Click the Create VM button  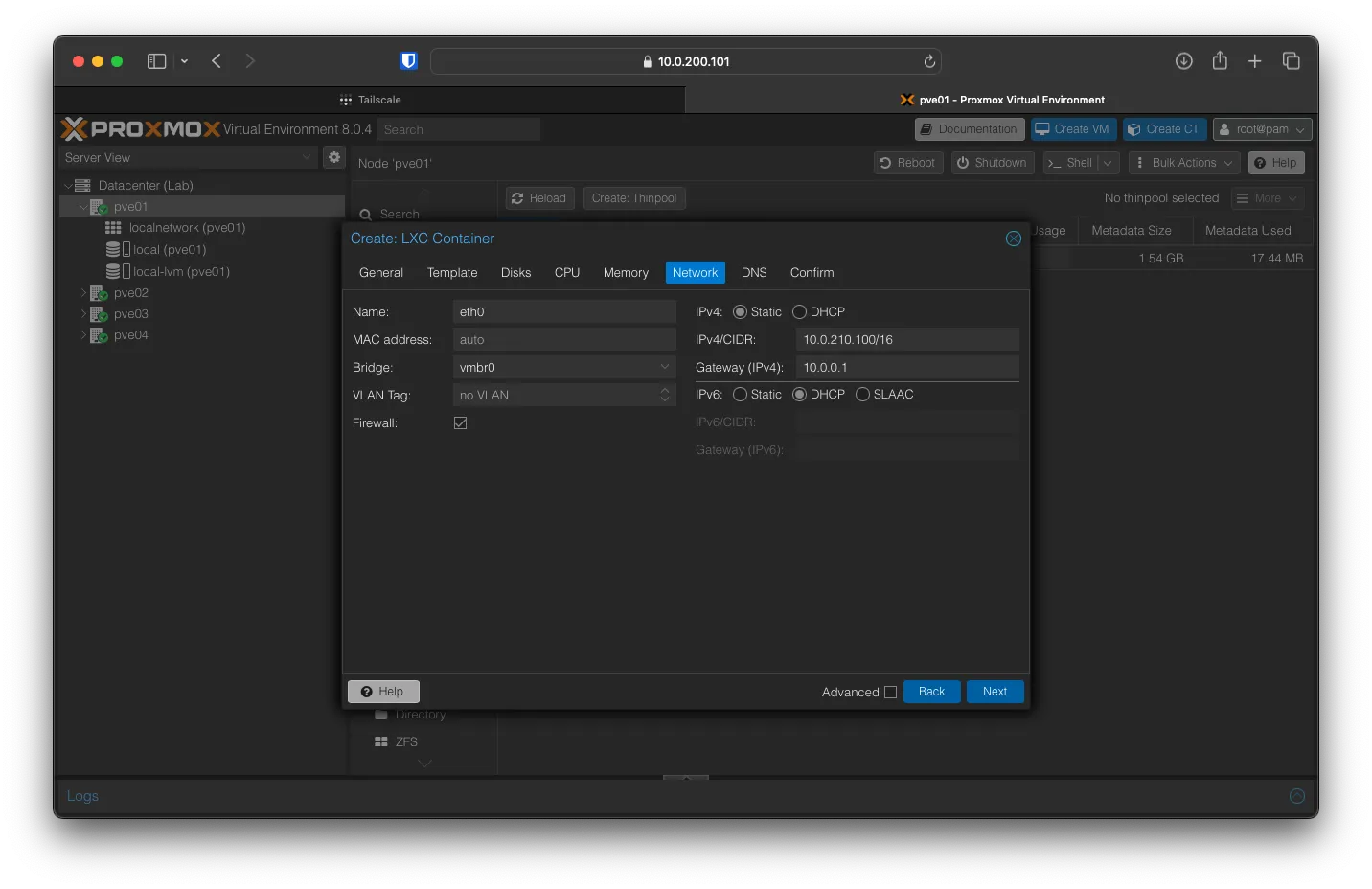1073,129
